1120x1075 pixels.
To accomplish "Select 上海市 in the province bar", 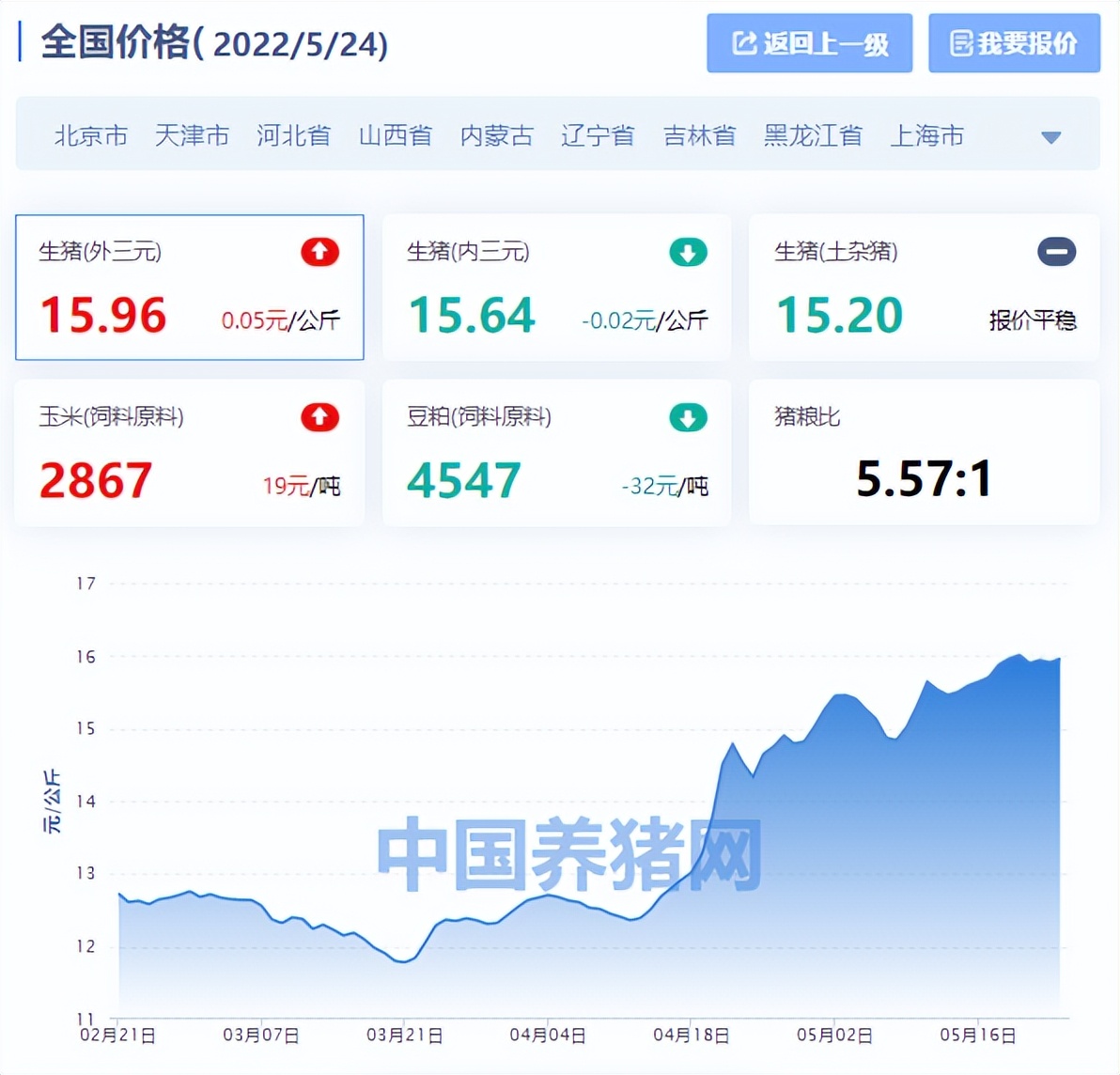I will click(926, 136).
